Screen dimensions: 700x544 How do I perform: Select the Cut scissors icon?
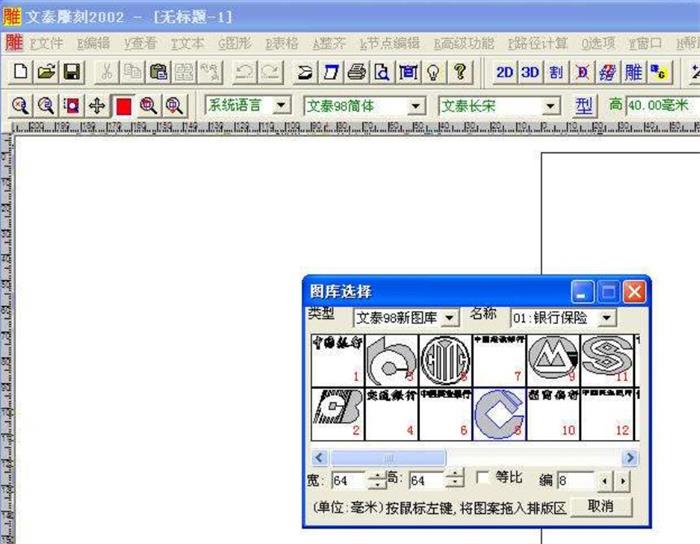106,72
